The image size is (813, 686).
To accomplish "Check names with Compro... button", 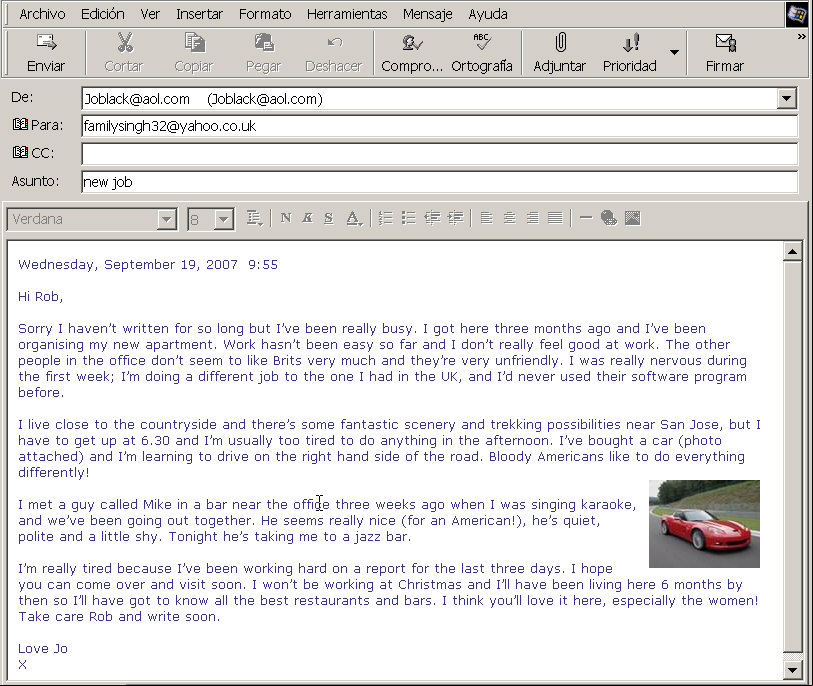I will pos(412,52).
